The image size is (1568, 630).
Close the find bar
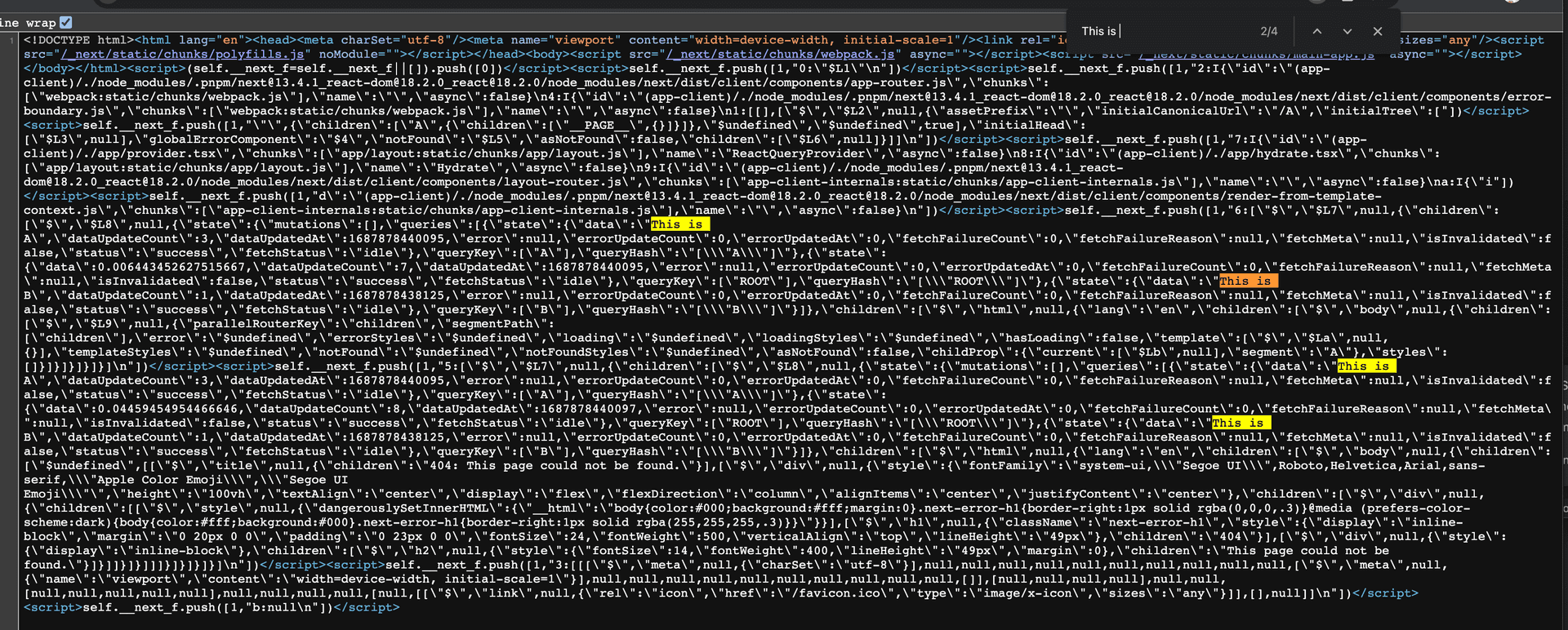tap(1378, 31)
